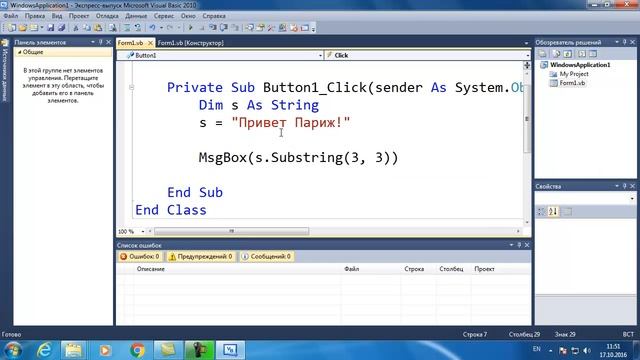The width and height of the screenshot is (640, 360).
Task: Open the Properties Window toolbar icon
Action: 260,28
